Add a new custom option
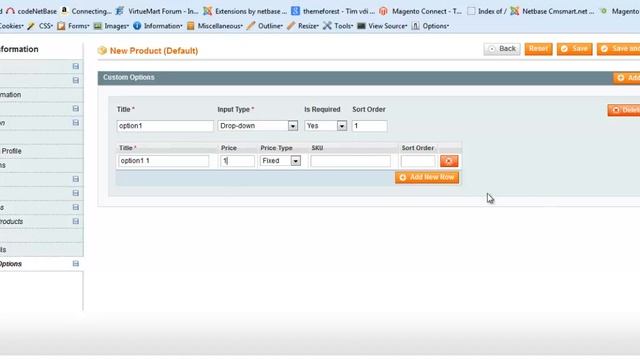The height and width of the screenshot is (360, 640). click(627, 78)
